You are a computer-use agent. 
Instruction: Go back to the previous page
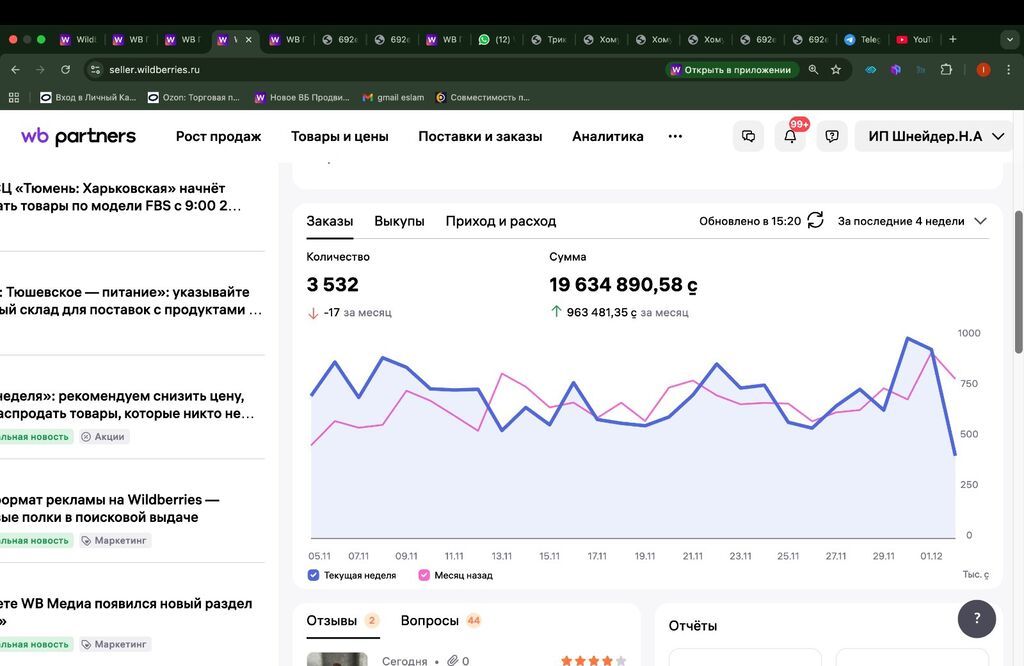click(x=16, y=70)
